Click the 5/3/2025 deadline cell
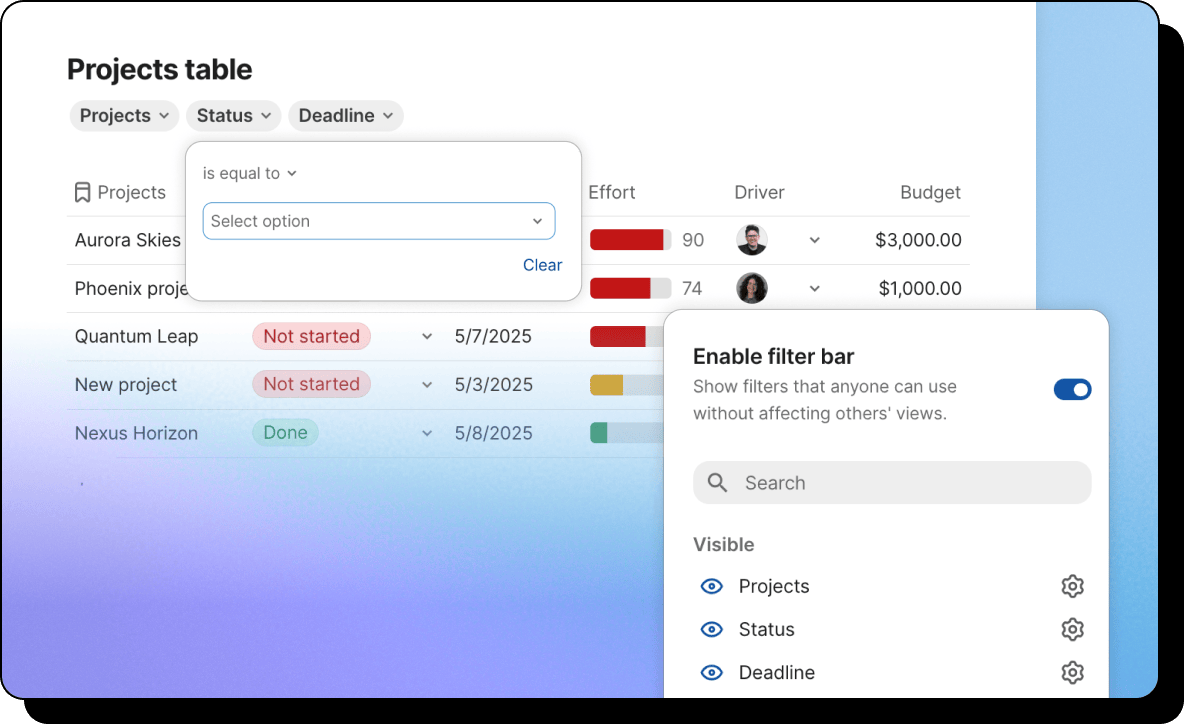Screen dimensions: 1184x724 [493, 384]
